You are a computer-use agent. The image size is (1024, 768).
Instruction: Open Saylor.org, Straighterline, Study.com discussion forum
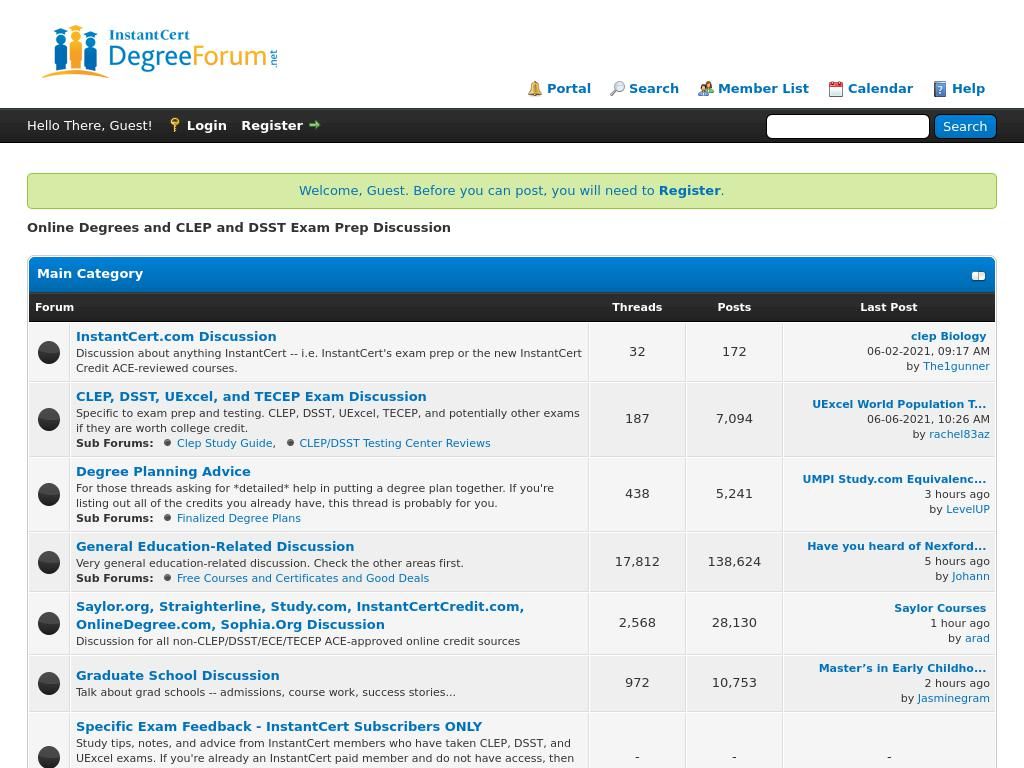(x=300, y=615)
